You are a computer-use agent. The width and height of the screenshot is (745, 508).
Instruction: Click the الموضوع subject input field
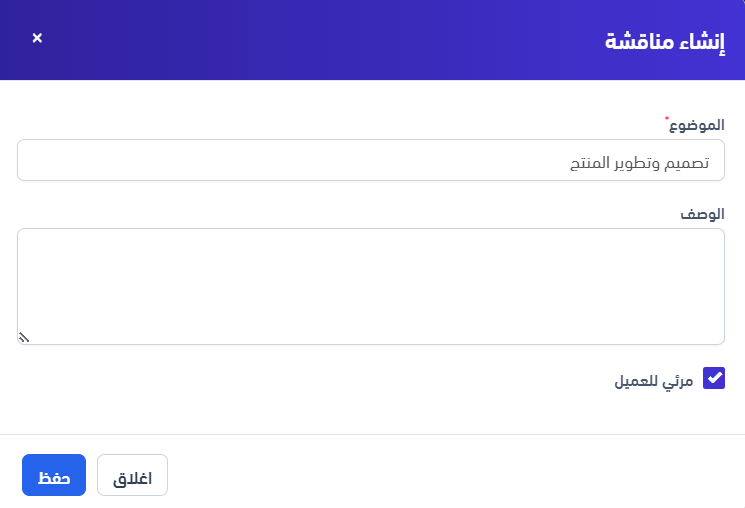pos(370,160)
